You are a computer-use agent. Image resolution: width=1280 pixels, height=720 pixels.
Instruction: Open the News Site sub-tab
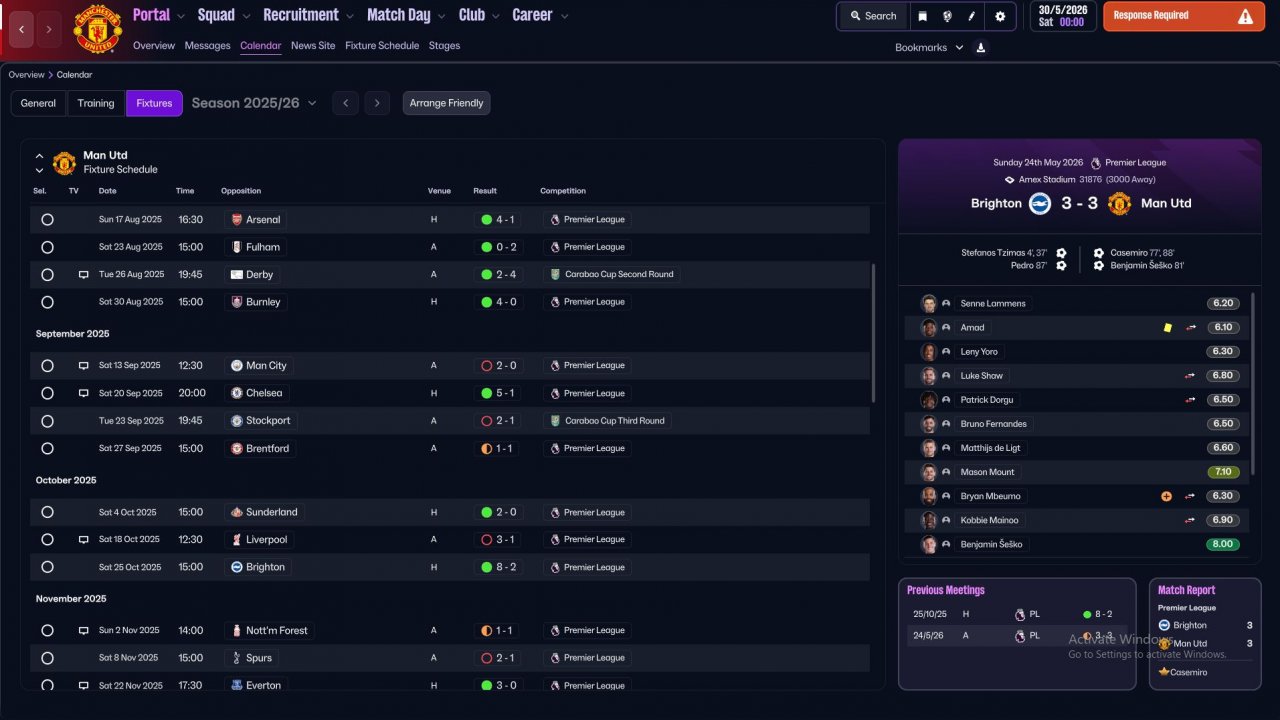tap(313, 46)
